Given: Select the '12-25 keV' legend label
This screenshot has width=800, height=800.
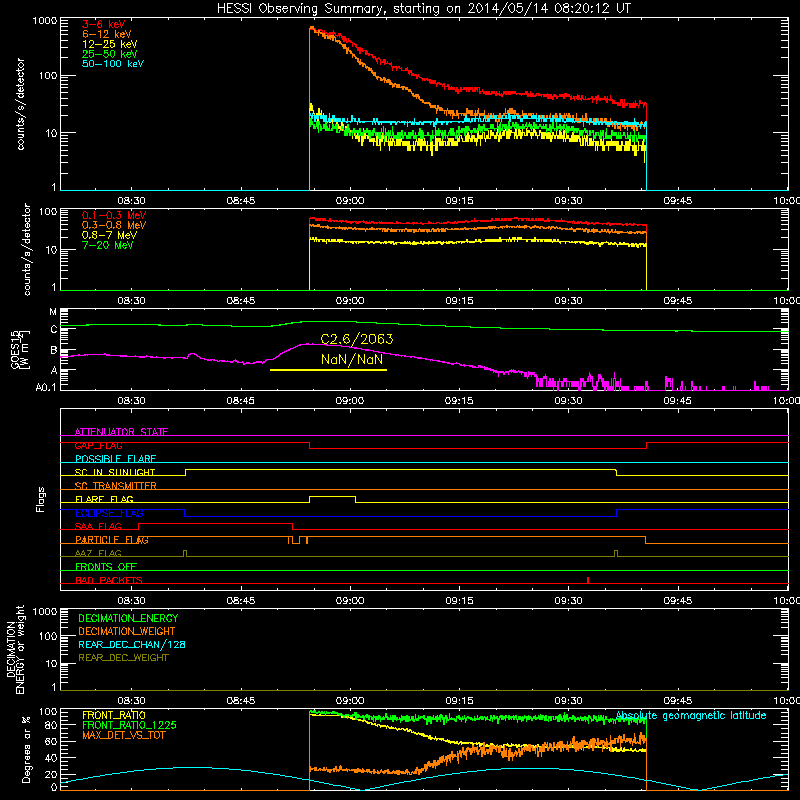Looking at the screenshot, I should (x=110, y=44).
